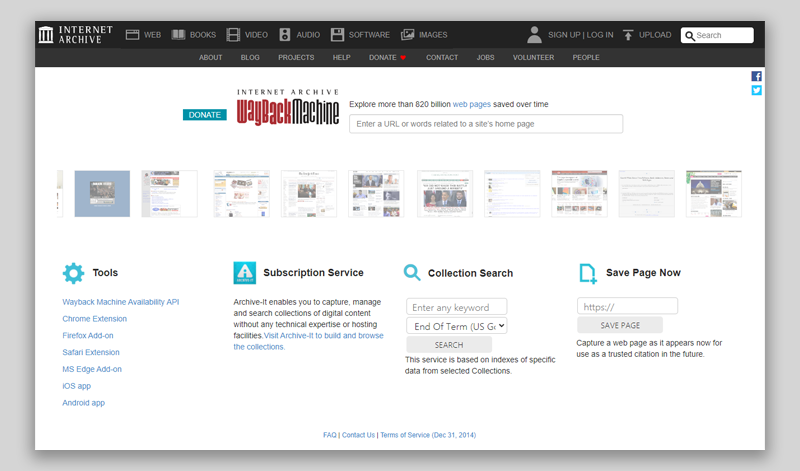This screenshot has height=471, width=800.
Task: Click the Log In link
Action: click(600, 35)
